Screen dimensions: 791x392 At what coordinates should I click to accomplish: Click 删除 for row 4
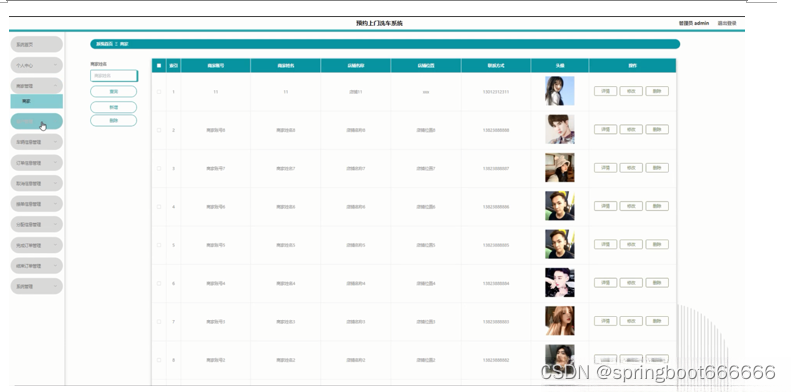coord(657,206)
